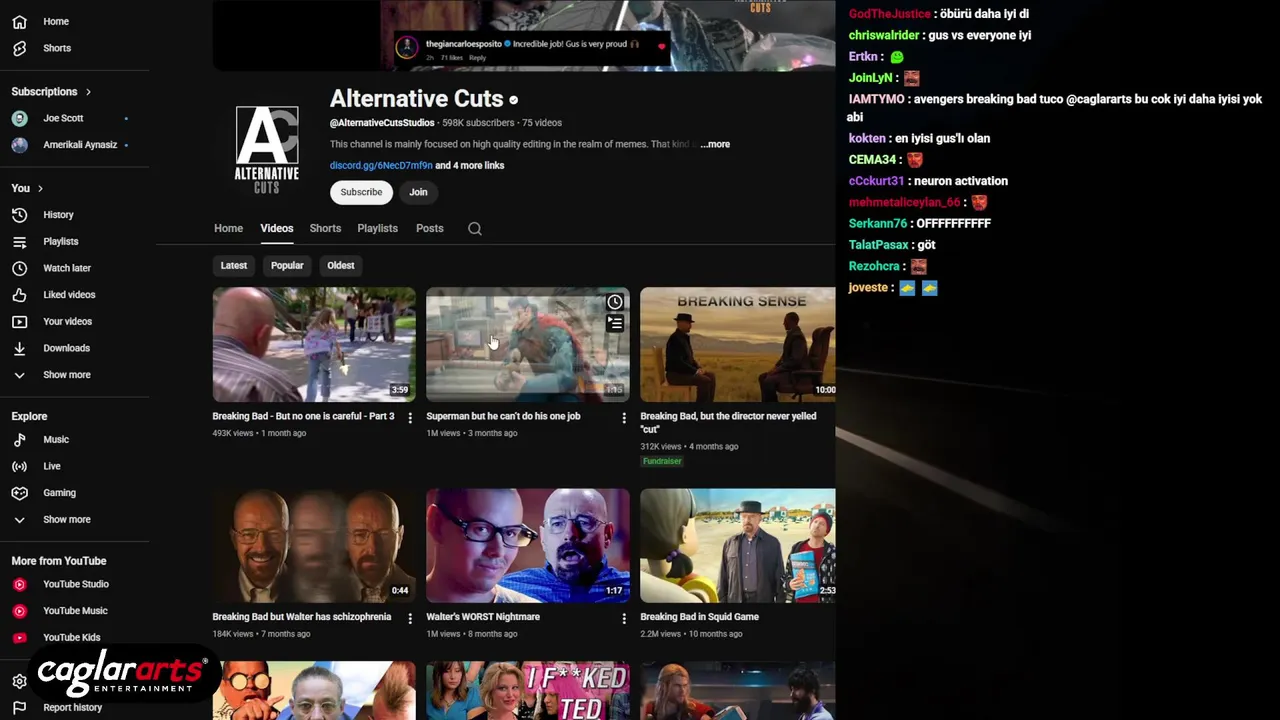Viewport: 1280px width, 720px height.
Task: Click the Alternative Cuts channel logo
Action: (267, 149)
